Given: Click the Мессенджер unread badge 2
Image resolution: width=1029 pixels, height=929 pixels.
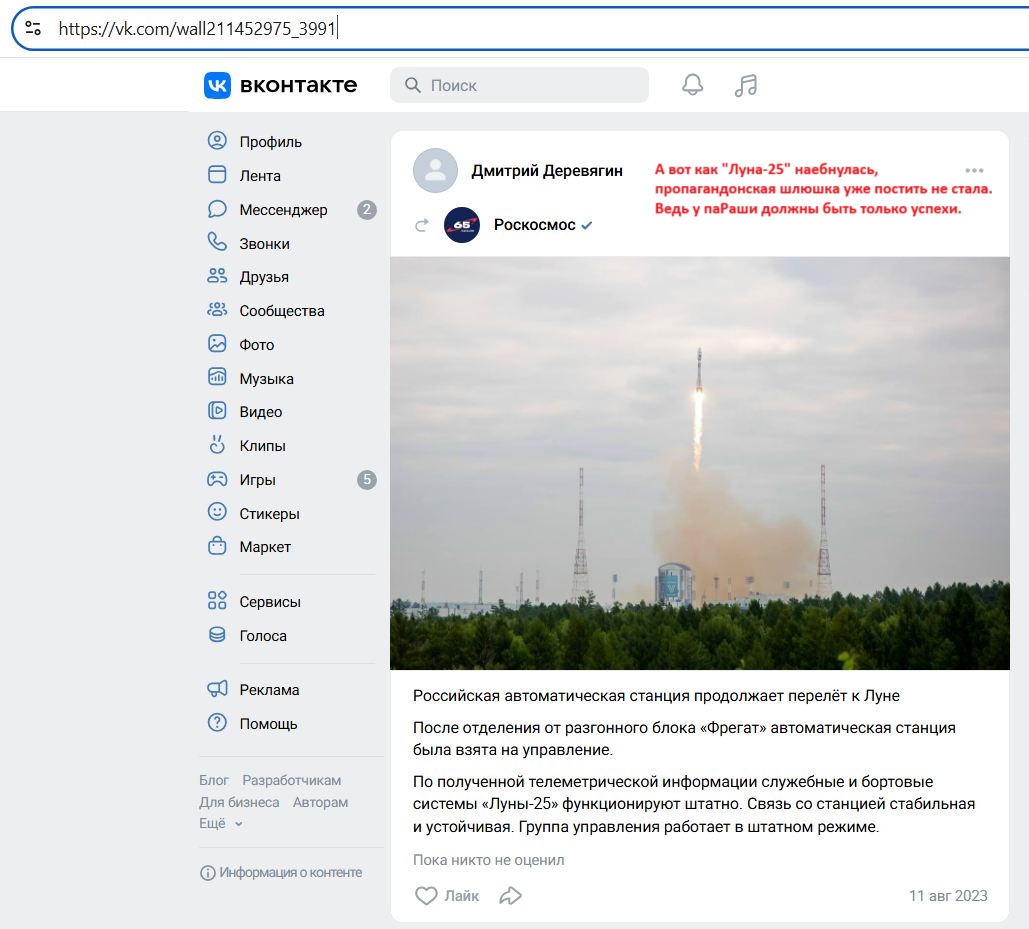Looking at the screenshot, I should point(367,210).
